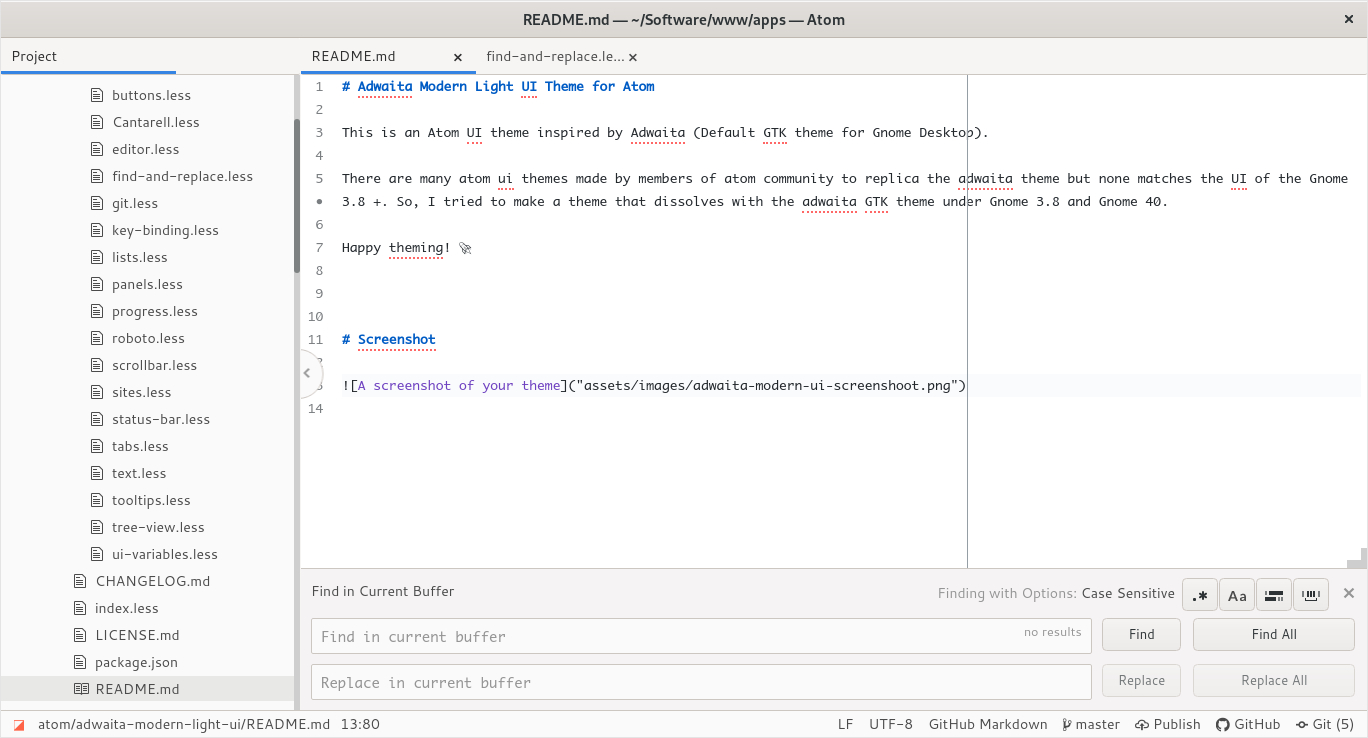Image resolution: width=1368 pixels, height=738 pixels.
Task: Click the red modified-file status bar icon
Action: 18,724
